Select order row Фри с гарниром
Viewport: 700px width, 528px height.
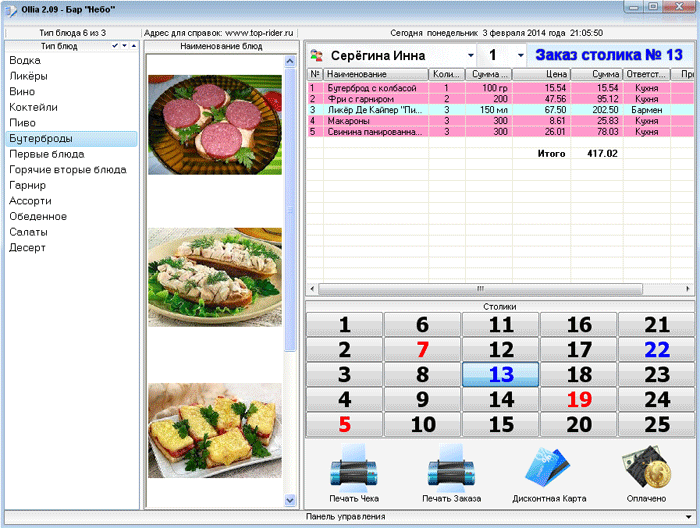[x=500, y=99]
